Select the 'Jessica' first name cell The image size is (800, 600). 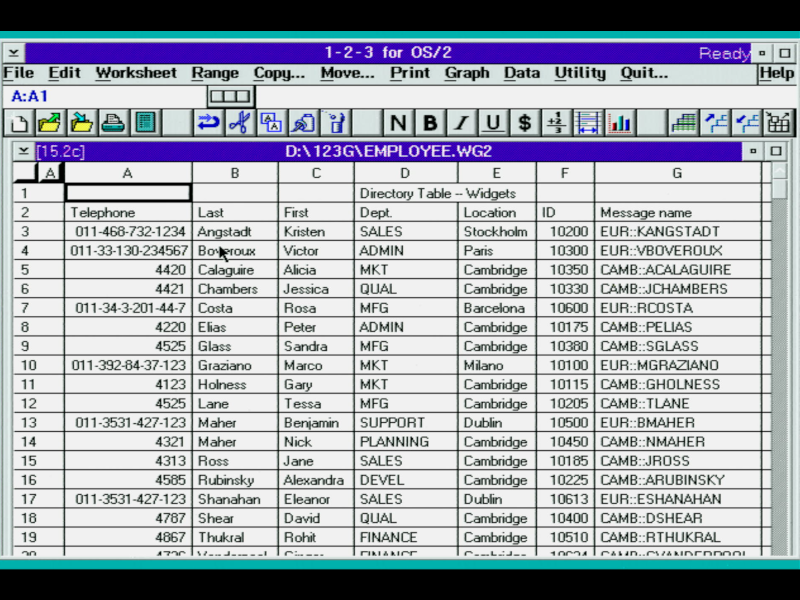(316, 289)
